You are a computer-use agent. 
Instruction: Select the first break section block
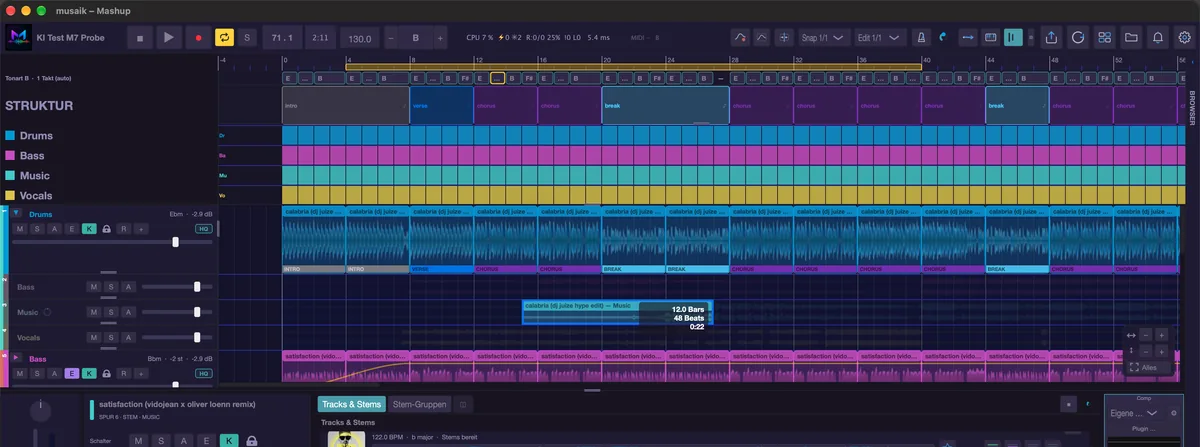click(x=666, y=105)
